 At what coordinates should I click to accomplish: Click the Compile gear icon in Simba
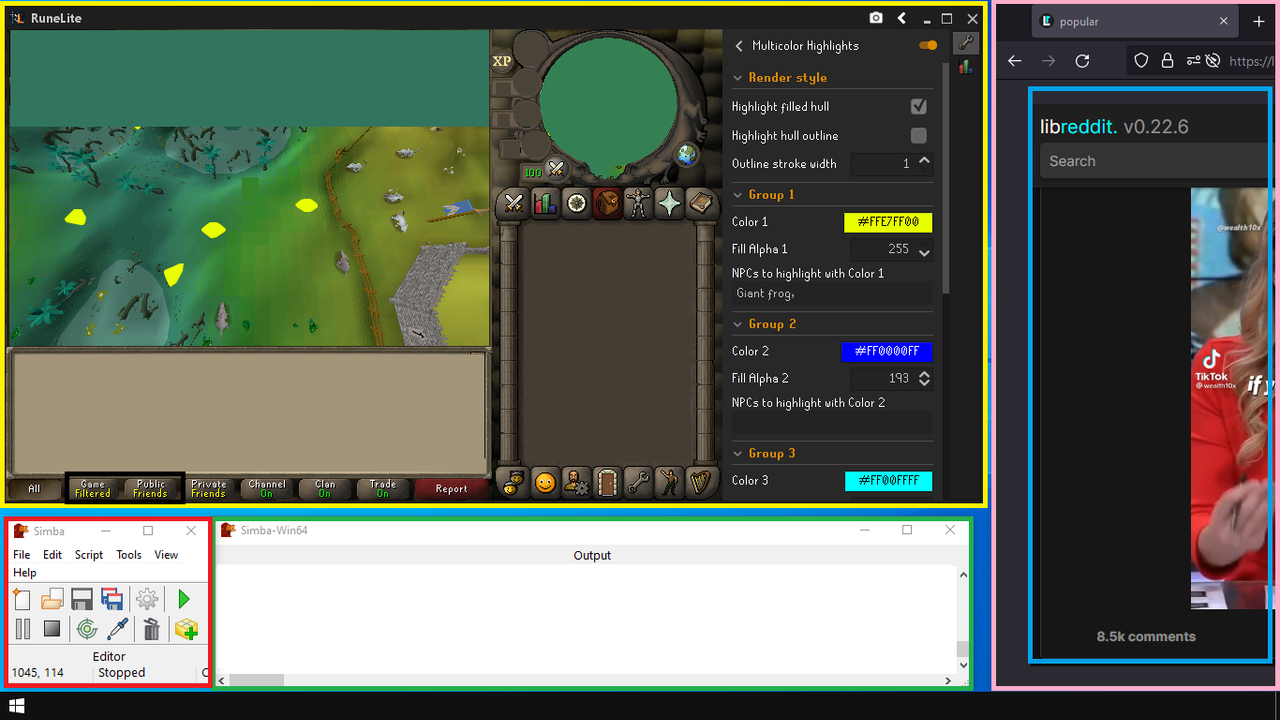pos(147,599)
